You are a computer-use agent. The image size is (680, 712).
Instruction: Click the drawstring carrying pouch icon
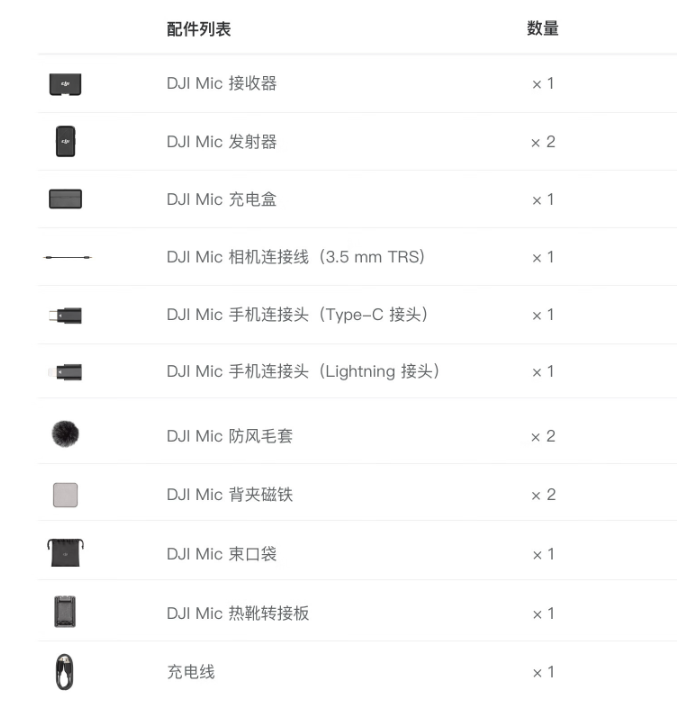(65, 553)
